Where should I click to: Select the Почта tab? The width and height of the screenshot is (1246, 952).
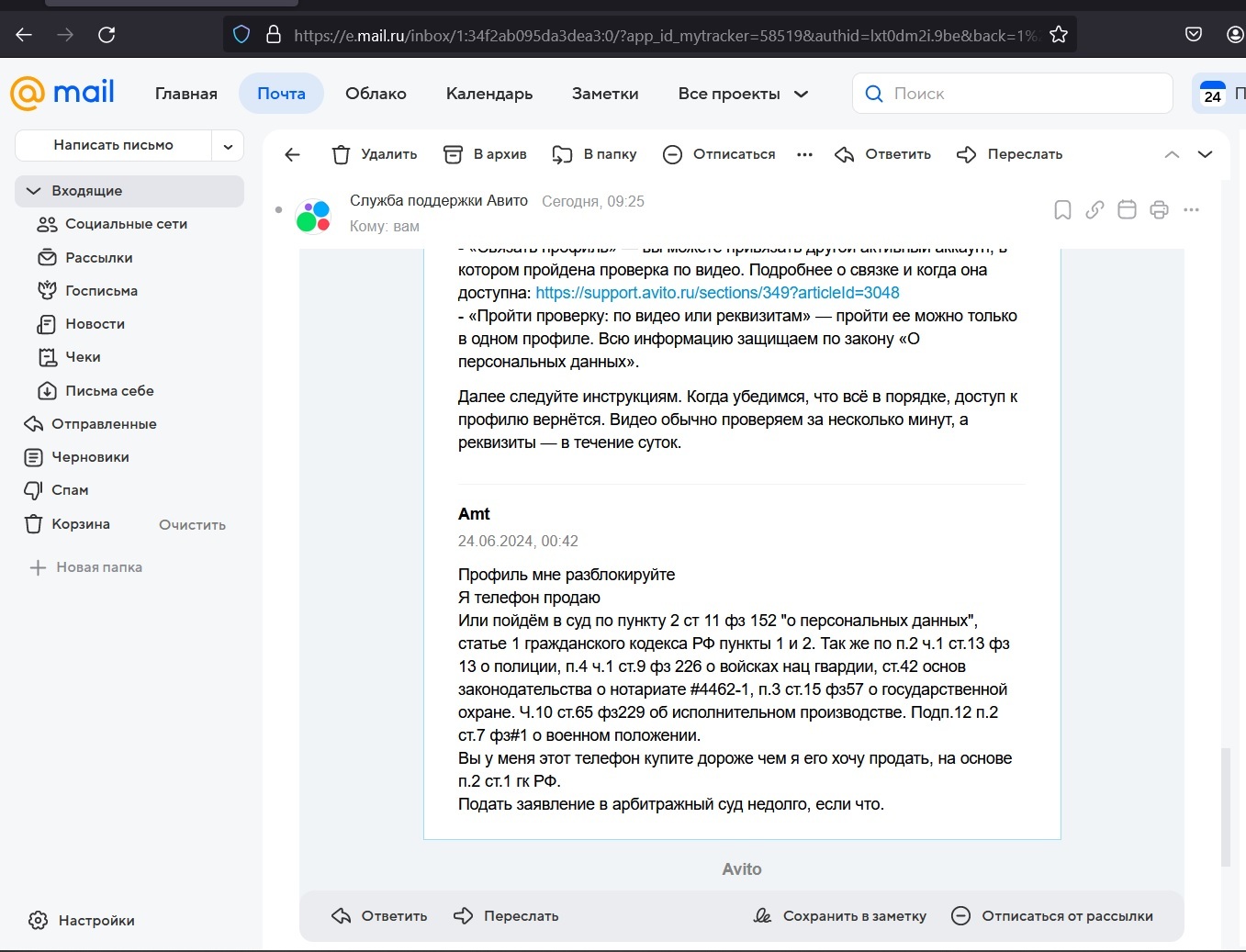click(281, 94)
